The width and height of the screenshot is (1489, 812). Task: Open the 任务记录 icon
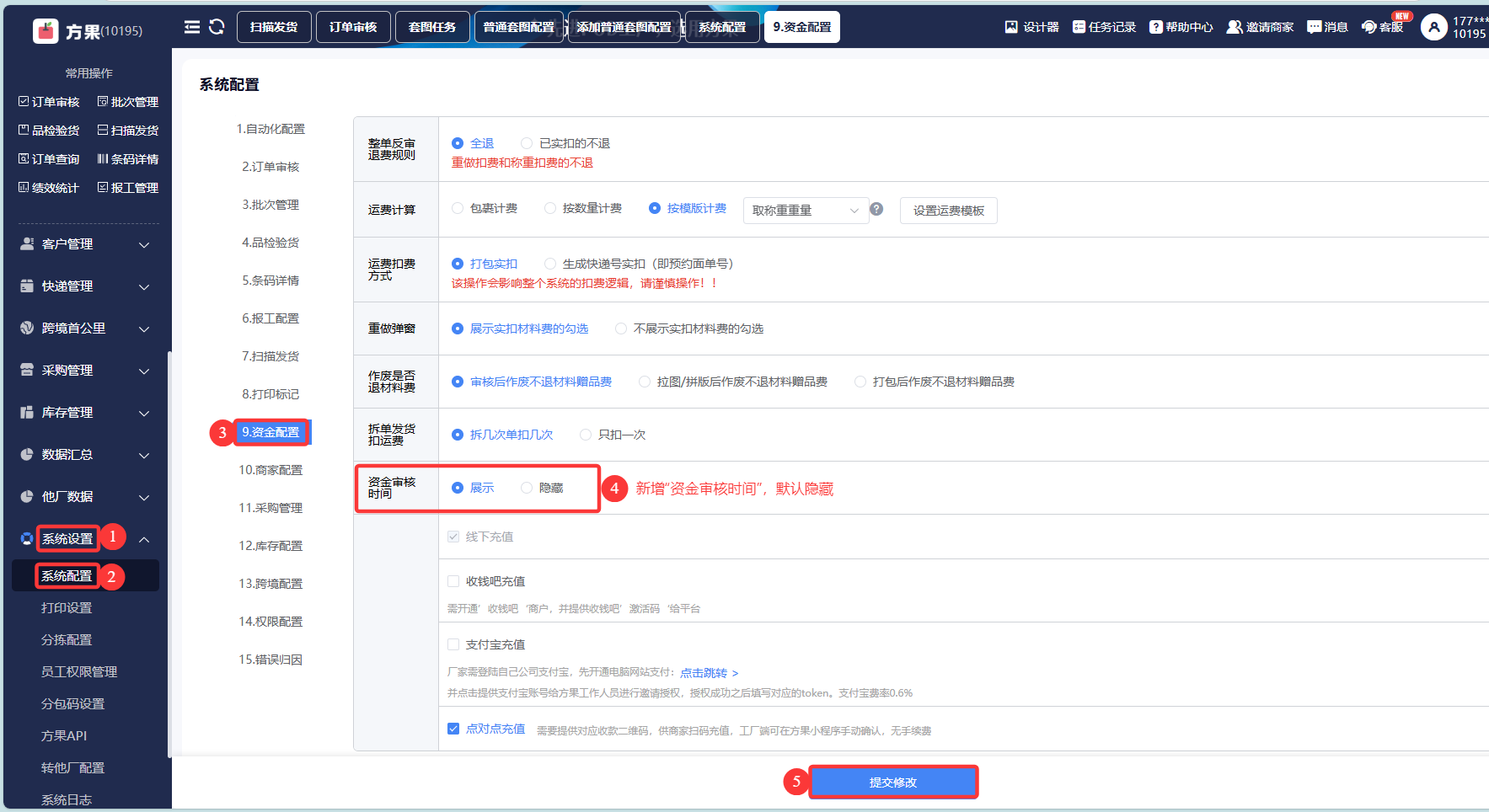tap(1079, 27)
